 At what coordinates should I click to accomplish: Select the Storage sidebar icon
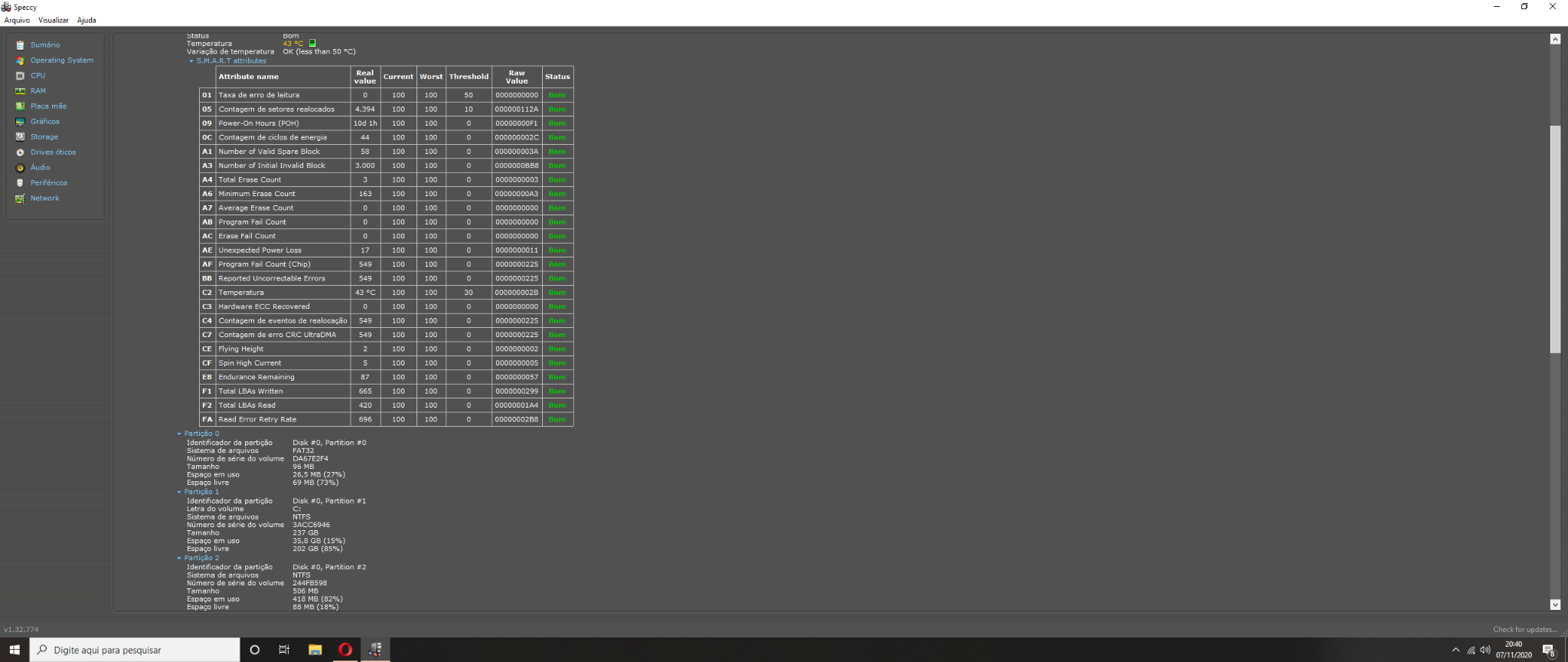point(21,137)
